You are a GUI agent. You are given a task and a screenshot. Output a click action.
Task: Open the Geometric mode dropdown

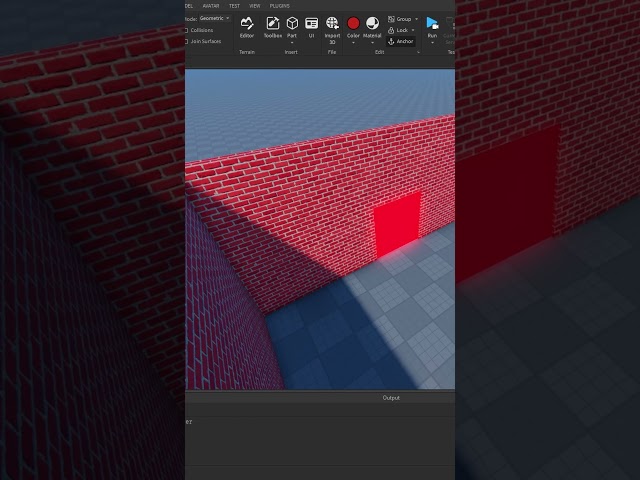click(215, 18)
